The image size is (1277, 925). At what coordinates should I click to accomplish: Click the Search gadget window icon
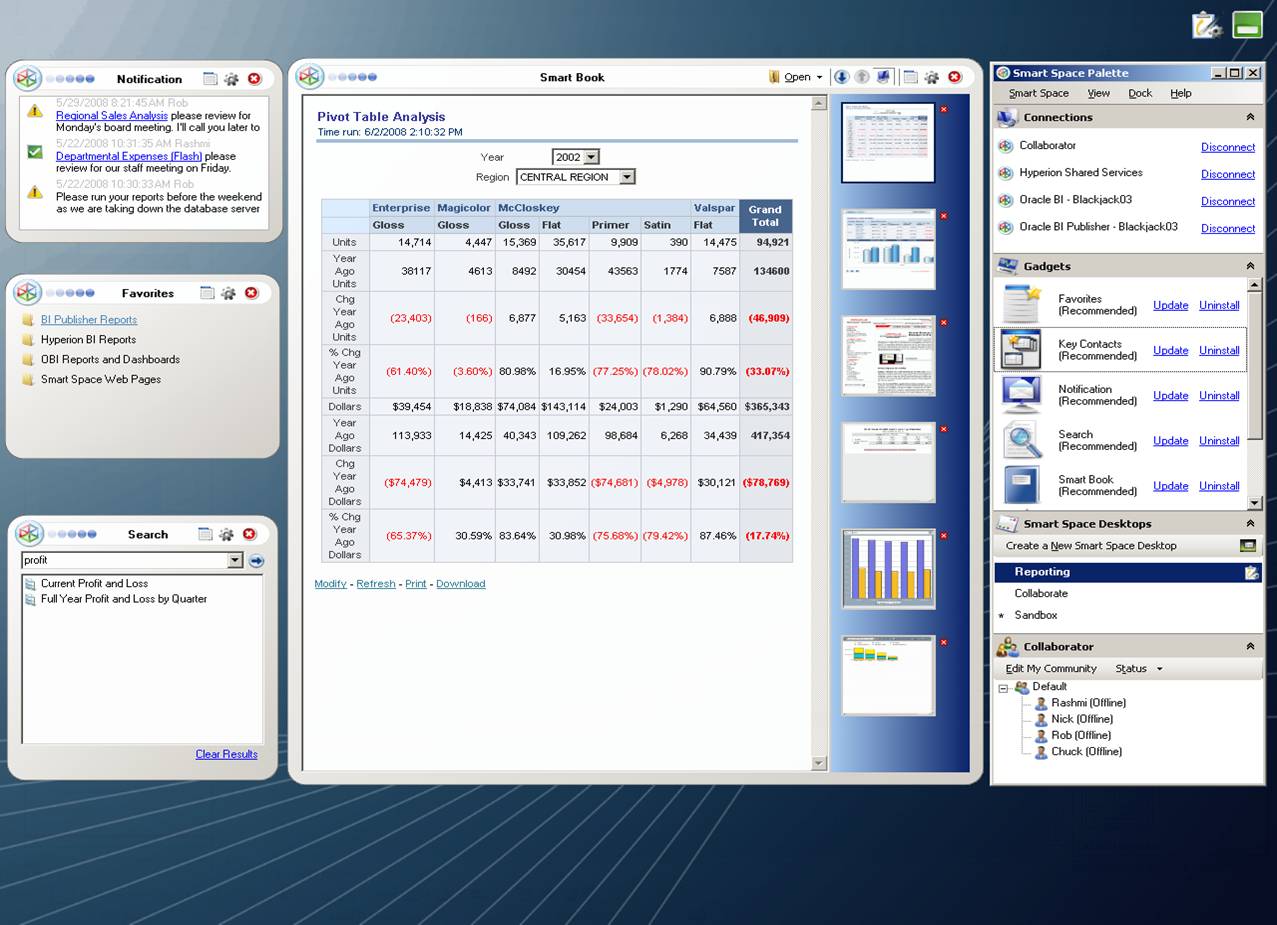(x=205, y=535)
